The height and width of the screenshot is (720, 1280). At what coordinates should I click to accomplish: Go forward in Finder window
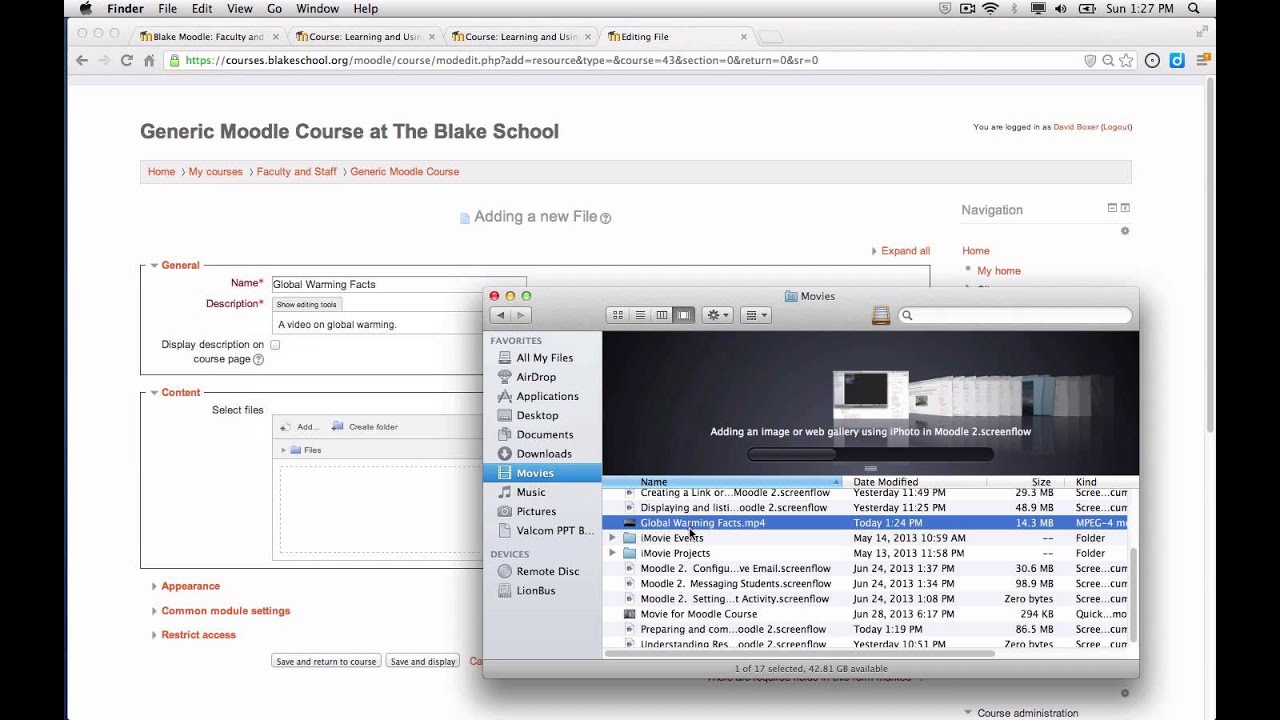520,315
